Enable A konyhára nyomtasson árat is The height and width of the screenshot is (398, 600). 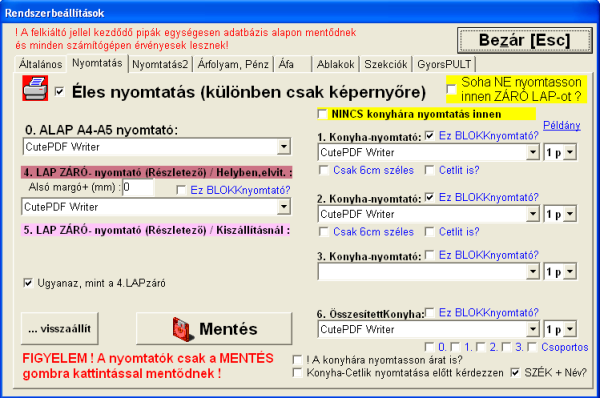click(297, 360)
